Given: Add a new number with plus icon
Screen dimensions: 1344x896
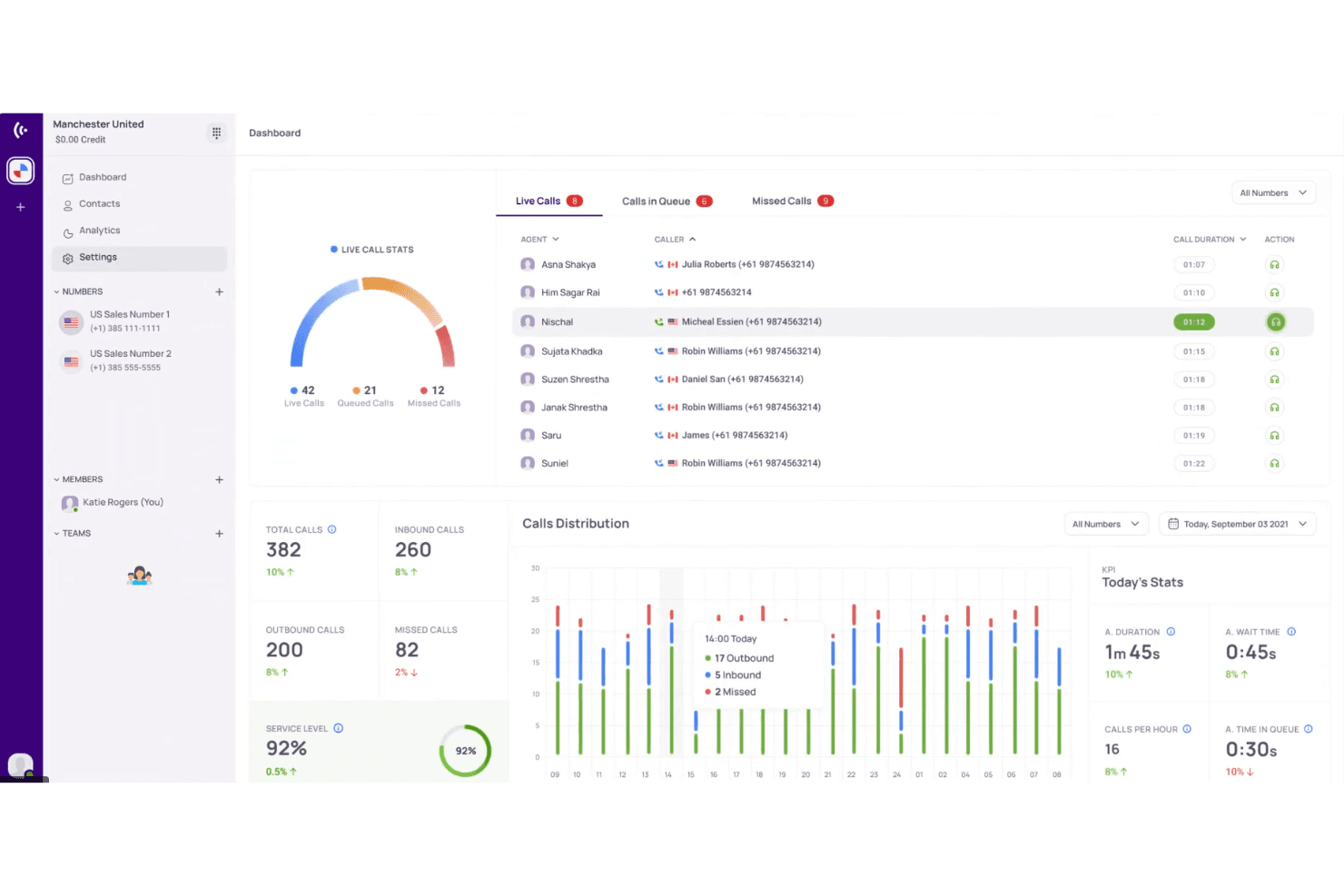Looking at the screenshot, I should tap(219, 291).
